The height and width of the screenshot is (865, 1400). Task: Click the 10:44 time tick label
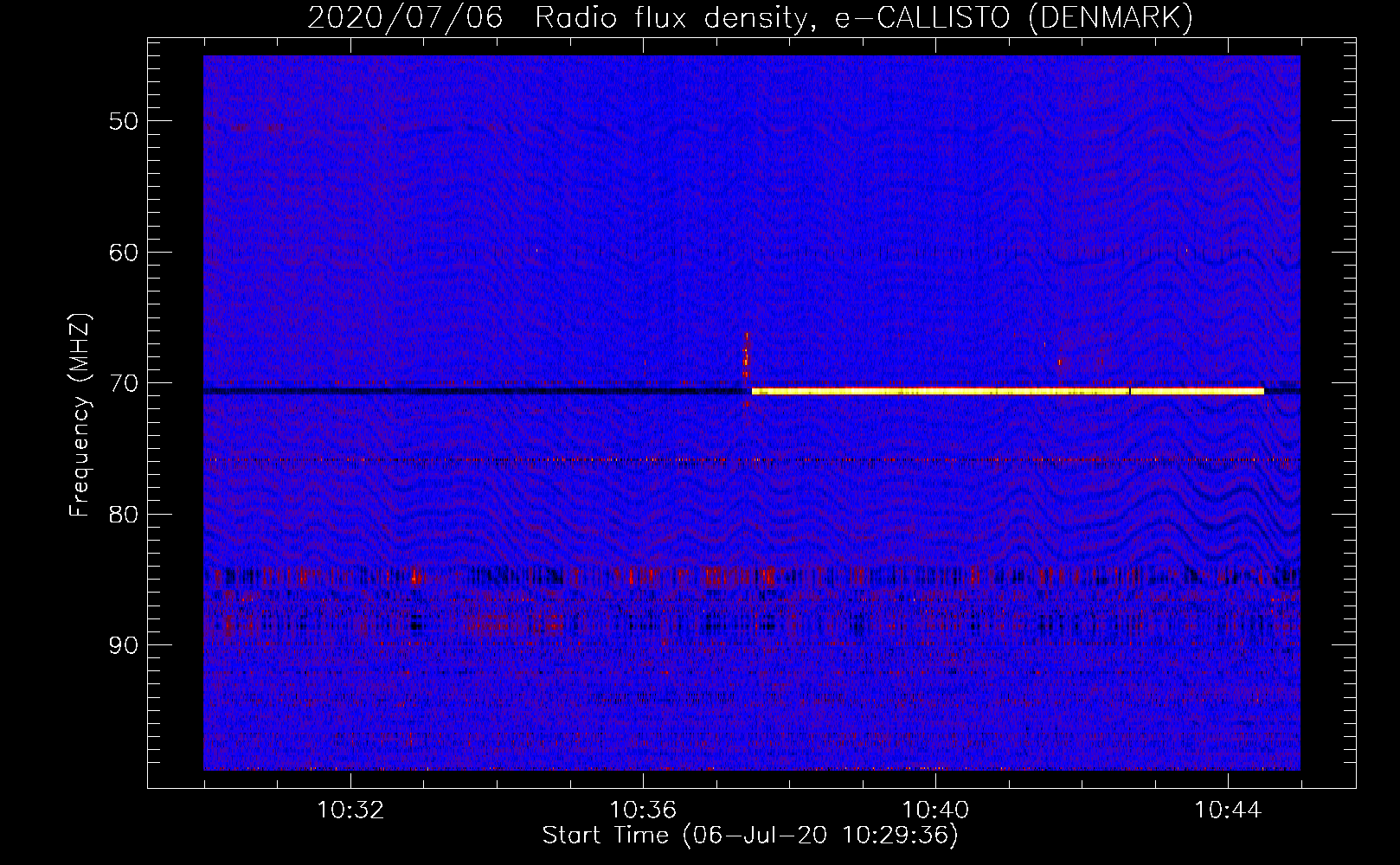[x=1228, y=811]
